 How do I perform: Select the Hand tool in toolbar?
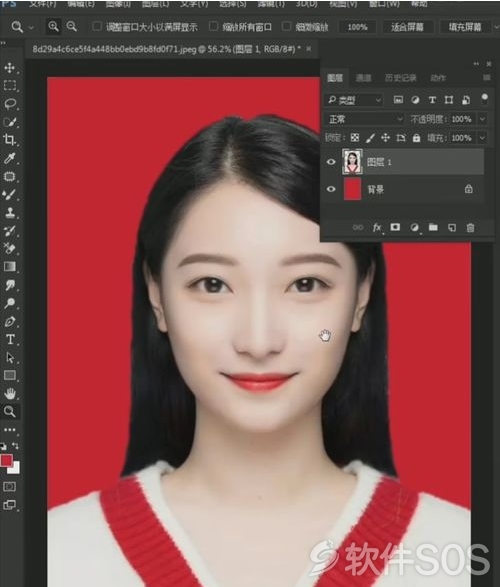[x=10, y=393]
